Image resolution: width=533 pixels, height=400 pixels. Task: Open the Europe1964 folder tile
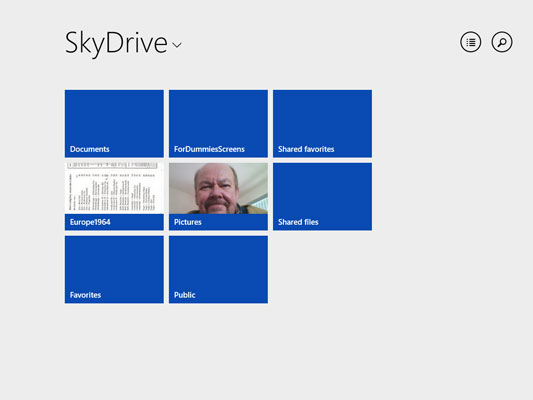pyautogui.click(x=114, y=196)
